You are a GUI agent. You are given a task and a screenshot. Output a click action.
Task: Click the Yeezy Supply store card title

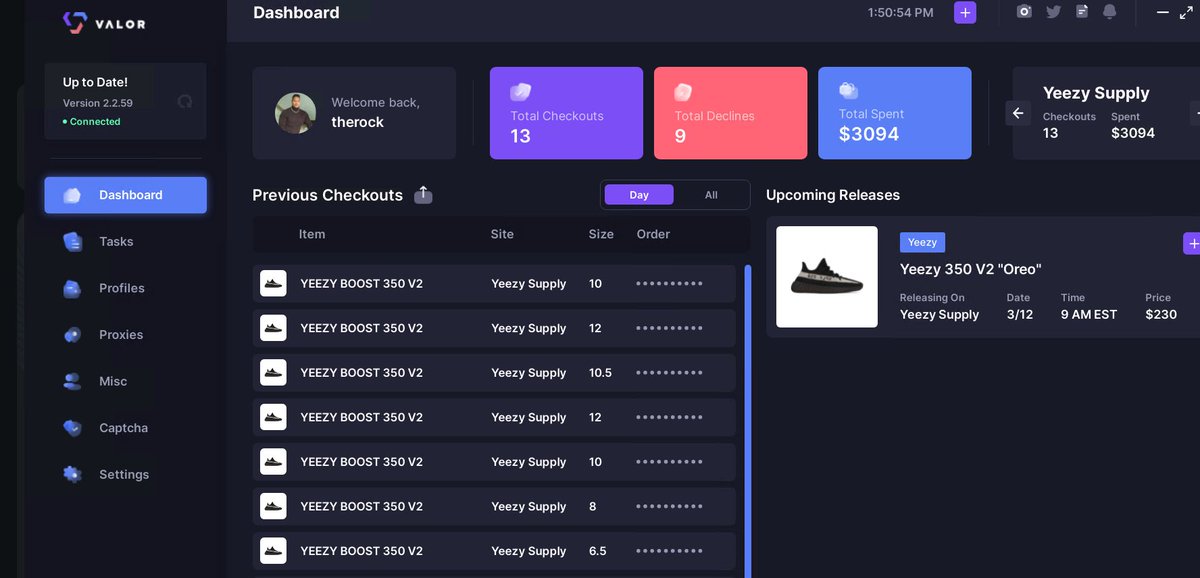click(x=1096, y=93)
